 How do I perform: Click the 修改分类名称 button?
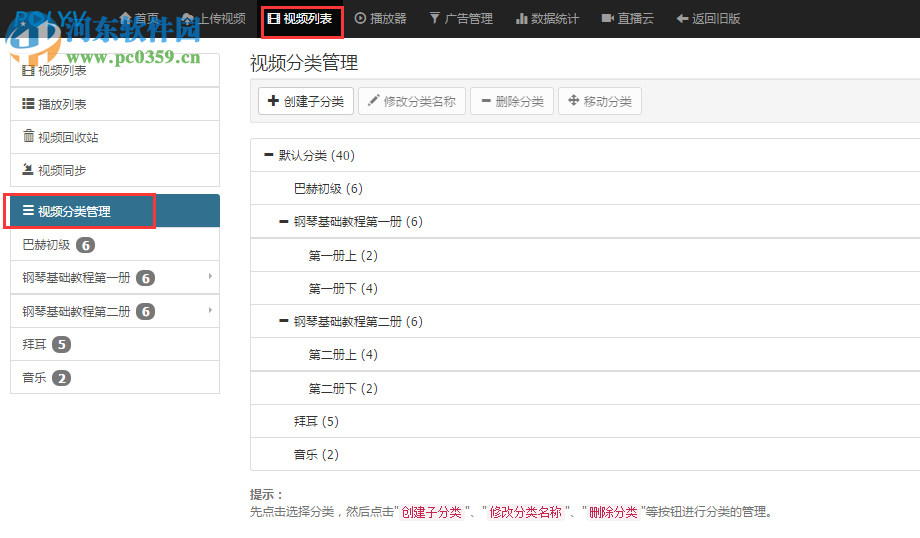(x=412, y=101)
